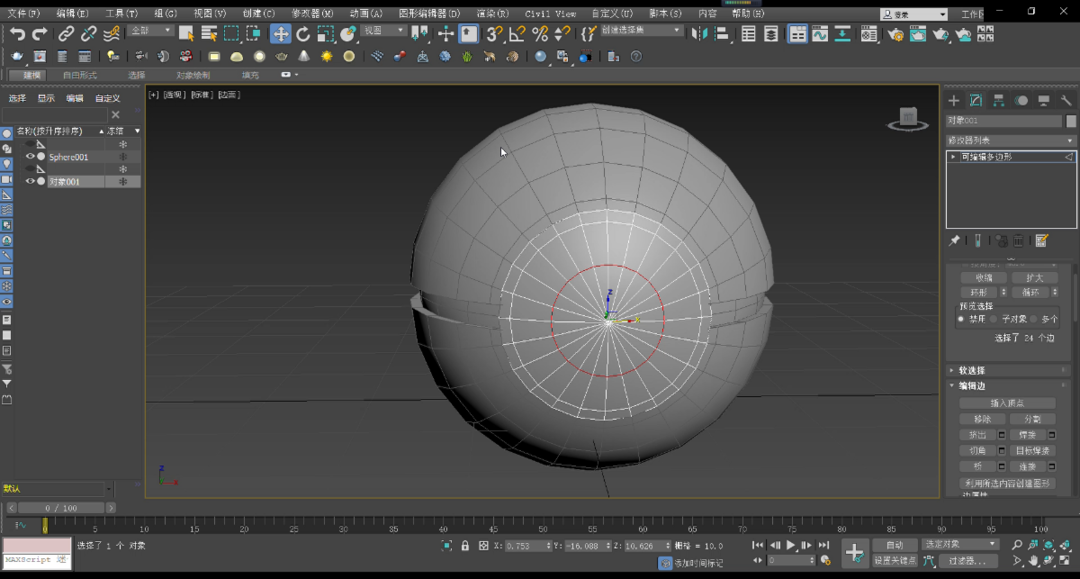This screenshot has width=1080, height=579.
Task: Click the 利用所选内容创建图形 button
Action: click(x=1007, y=483)
